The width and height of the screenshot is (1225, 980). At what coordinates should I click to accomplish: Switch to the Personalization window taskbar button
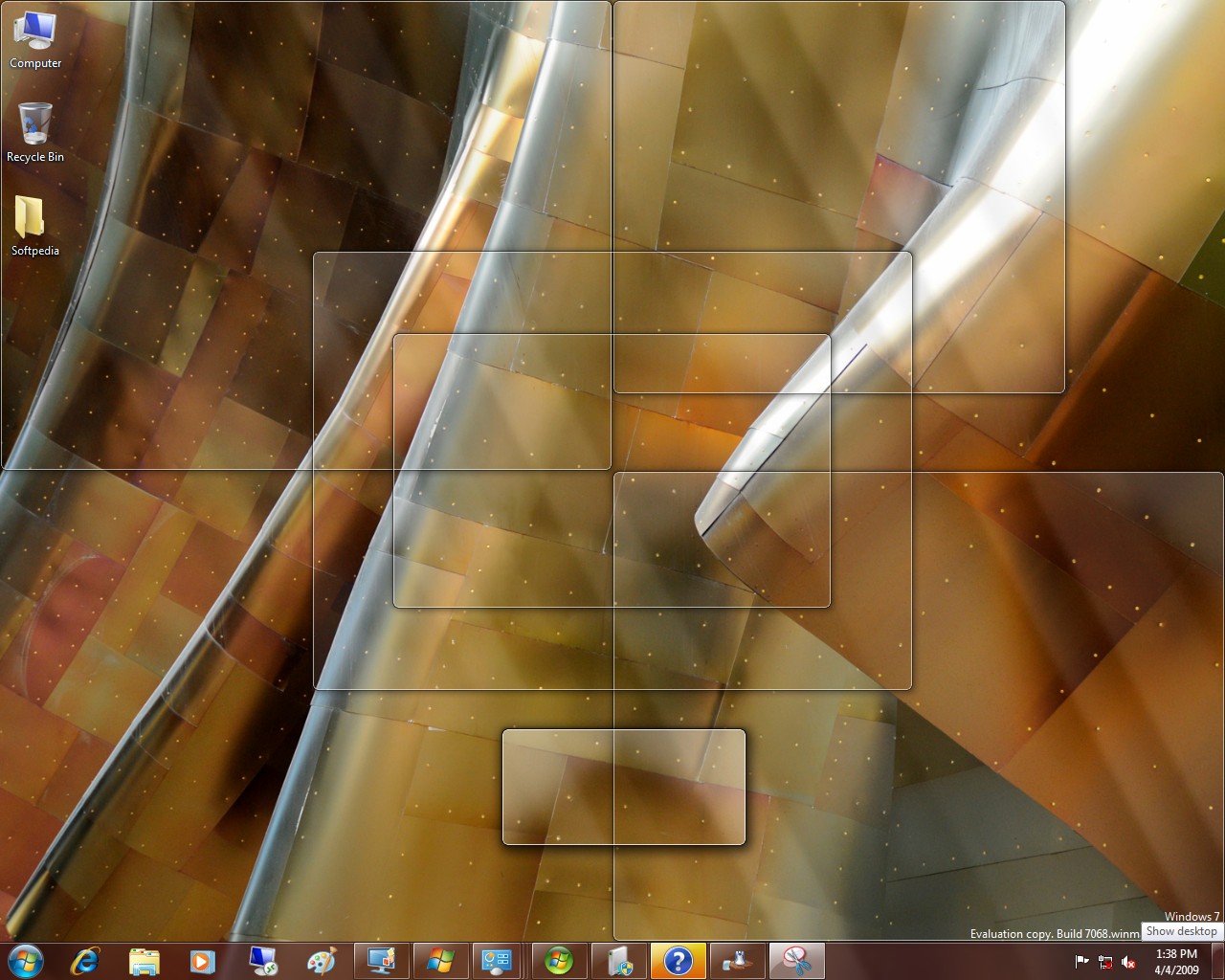click(x=382, y=961)
